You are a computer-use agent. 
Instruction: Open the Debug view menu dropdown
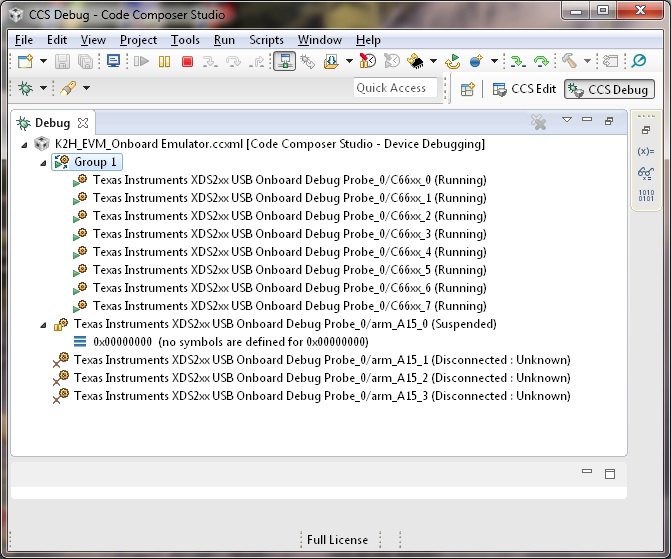[x=567, y=121]
